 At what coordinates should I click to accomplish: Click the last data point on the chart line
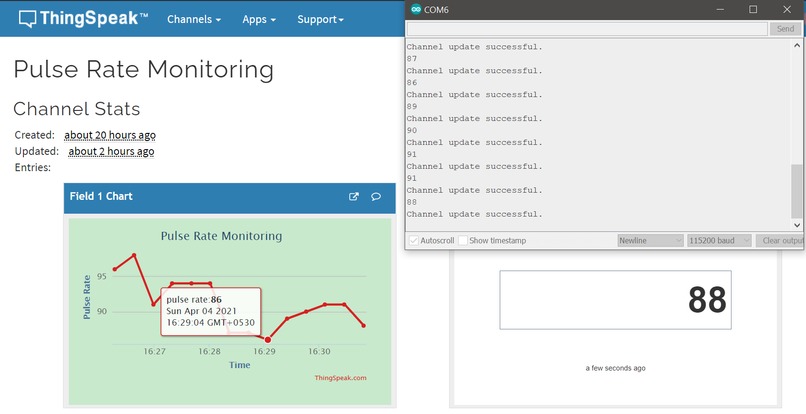click(364, 326)
